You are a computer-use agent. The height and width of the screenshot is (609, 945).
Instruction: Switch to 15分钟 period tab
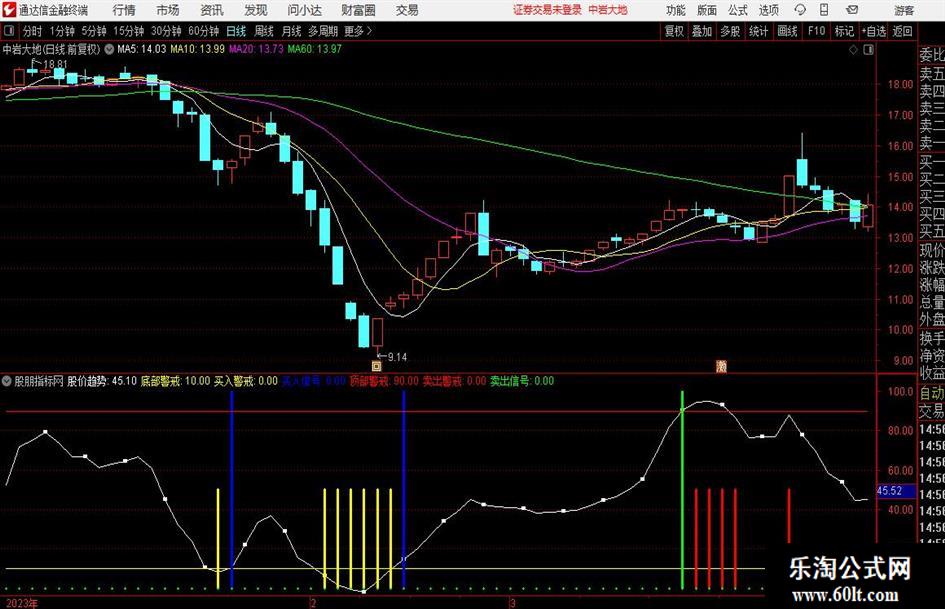pos(128,31)
